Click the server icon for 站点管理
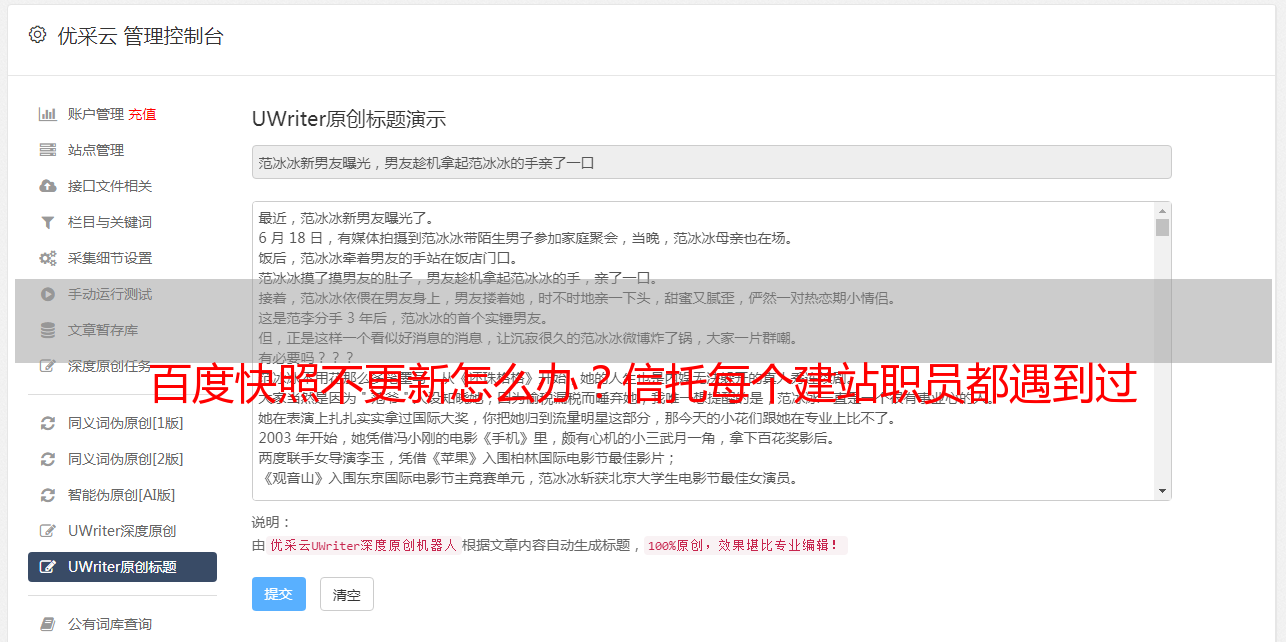The height and width of the screenshot is (642, 1286). pyautogui.click(x=47, y=150)
